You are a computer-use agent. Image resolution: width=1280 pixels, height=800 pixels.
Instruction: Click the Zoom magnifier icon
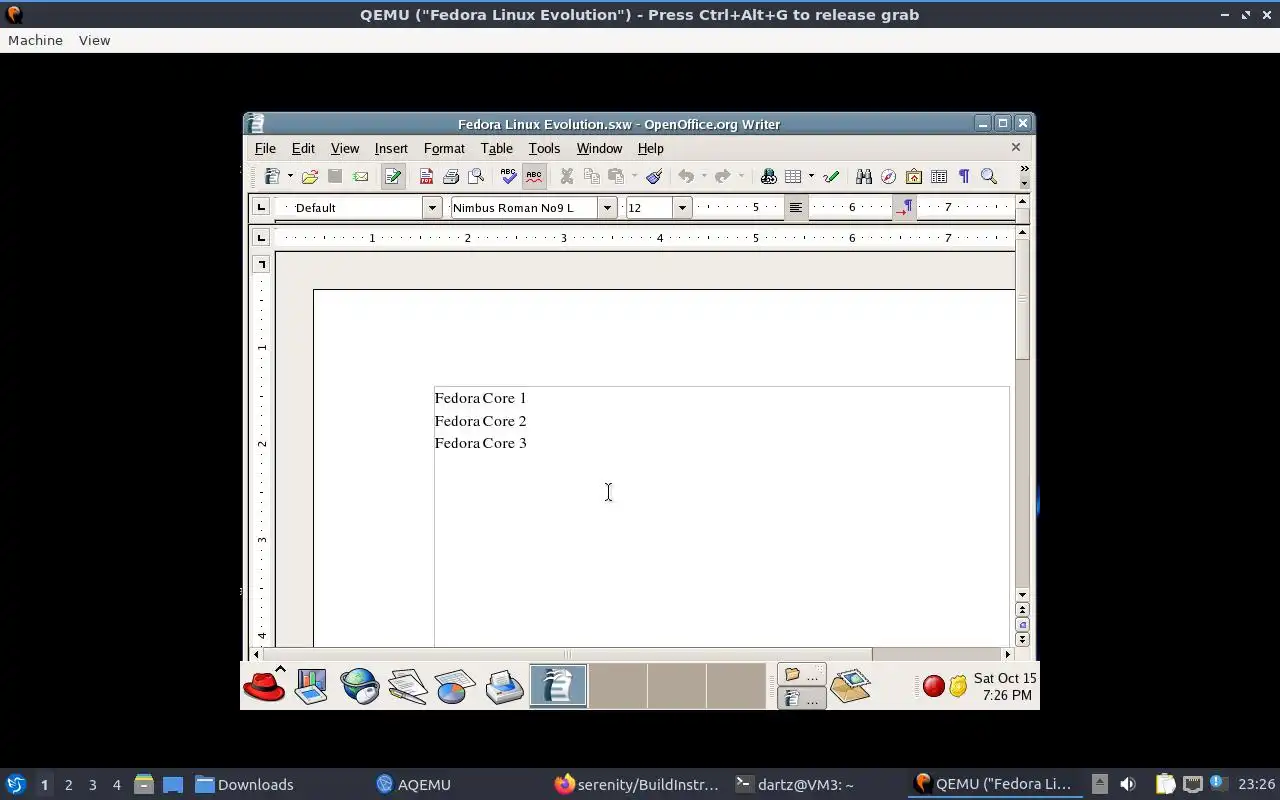(989, 177)
